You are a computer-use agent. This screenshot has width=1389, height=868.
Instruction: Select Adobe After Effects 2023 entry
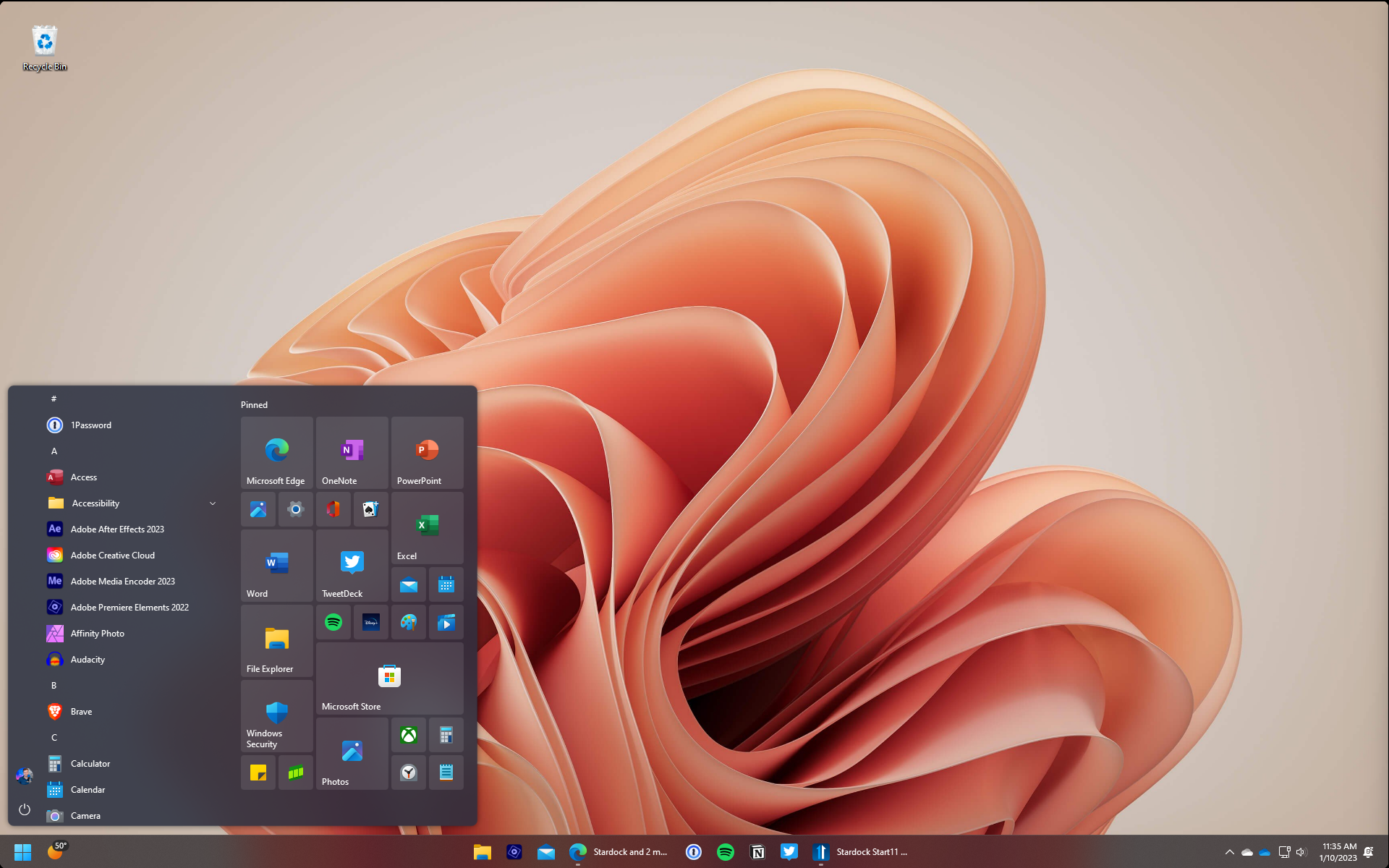(x=119, y=529)
